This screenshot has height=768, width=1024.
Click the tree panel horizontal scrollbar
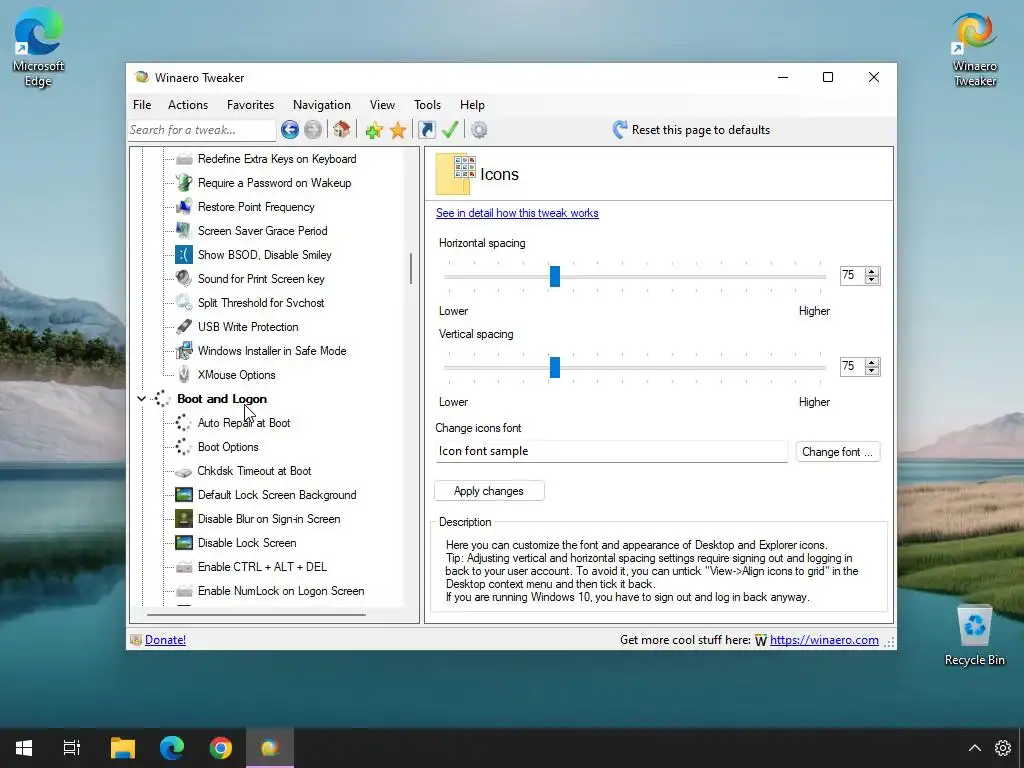click(x=256, y=615)
